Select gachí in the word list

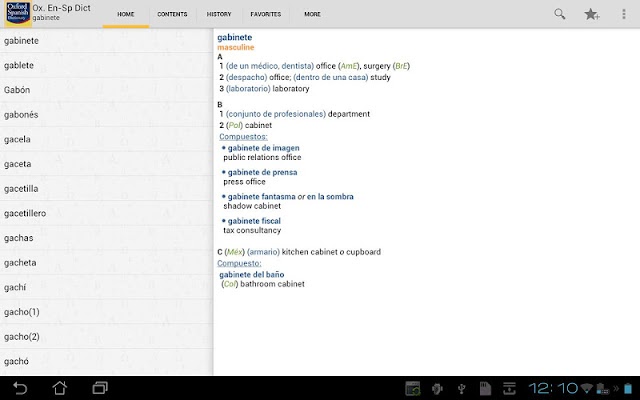[x=106, y=287]
